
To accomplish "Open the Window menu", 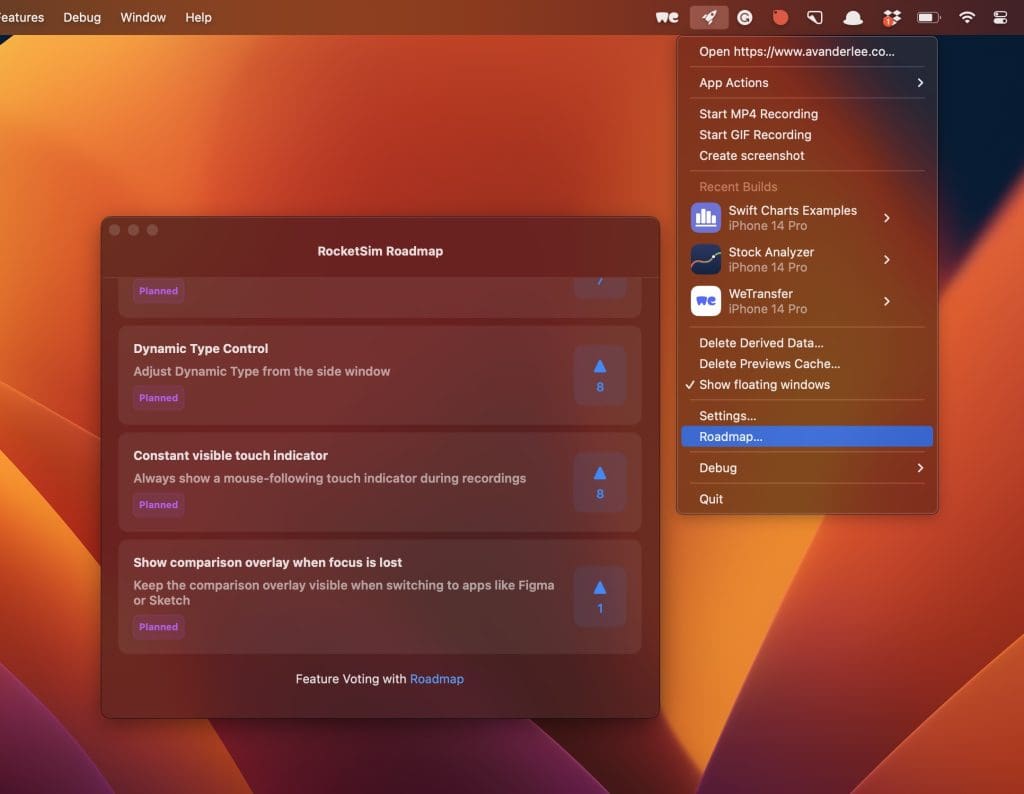I will [x=143, y=18].
